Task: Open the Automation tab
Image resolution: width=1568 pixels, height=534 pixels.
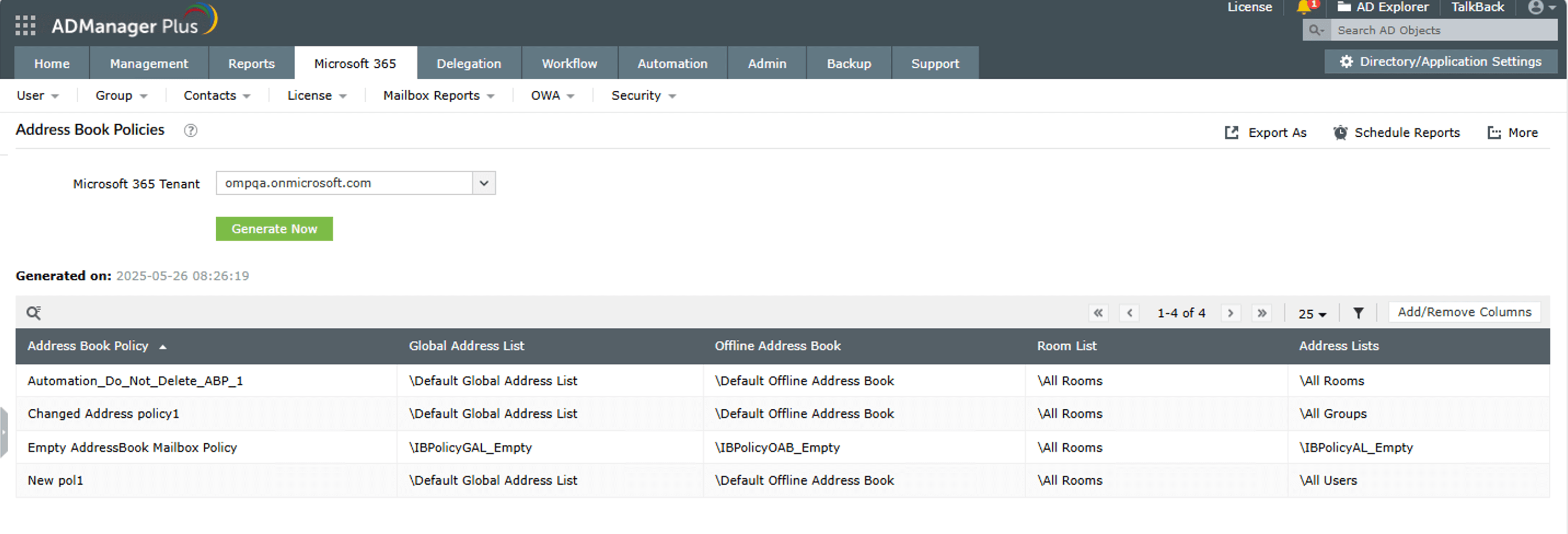Action: tap(672, 63)
